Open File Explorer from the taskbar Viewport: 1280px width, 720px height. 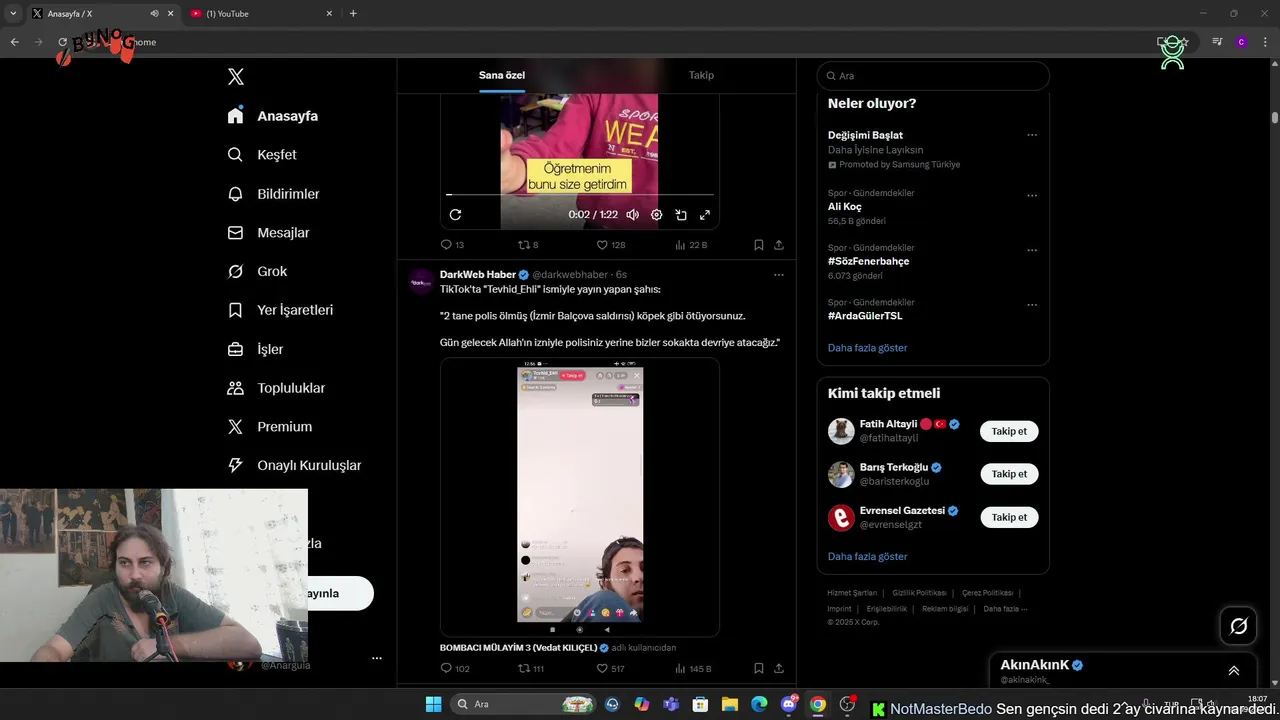pyautogui.click(x=730, y=705)
